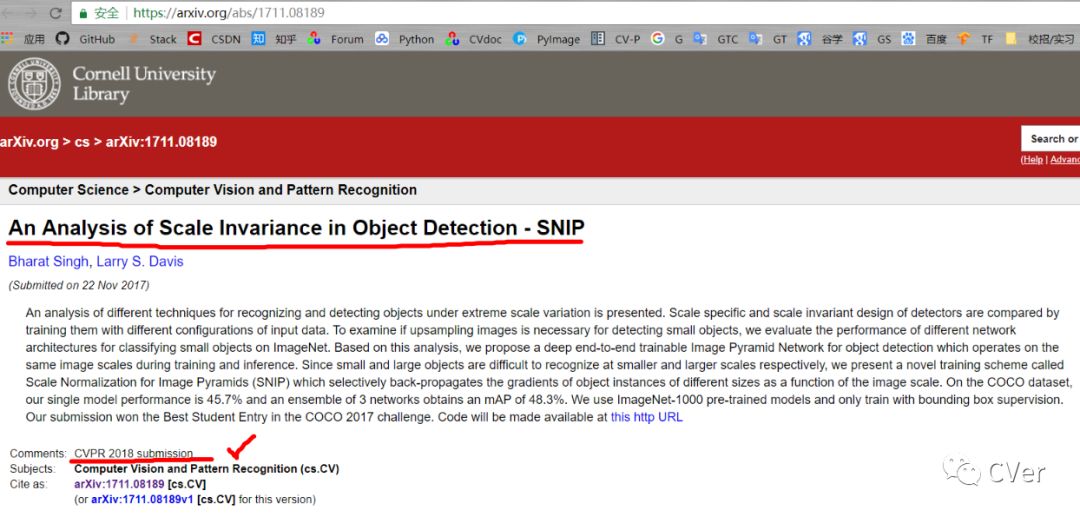
Task: Open the 知乎 bookmark
Action: coord(274,39)
